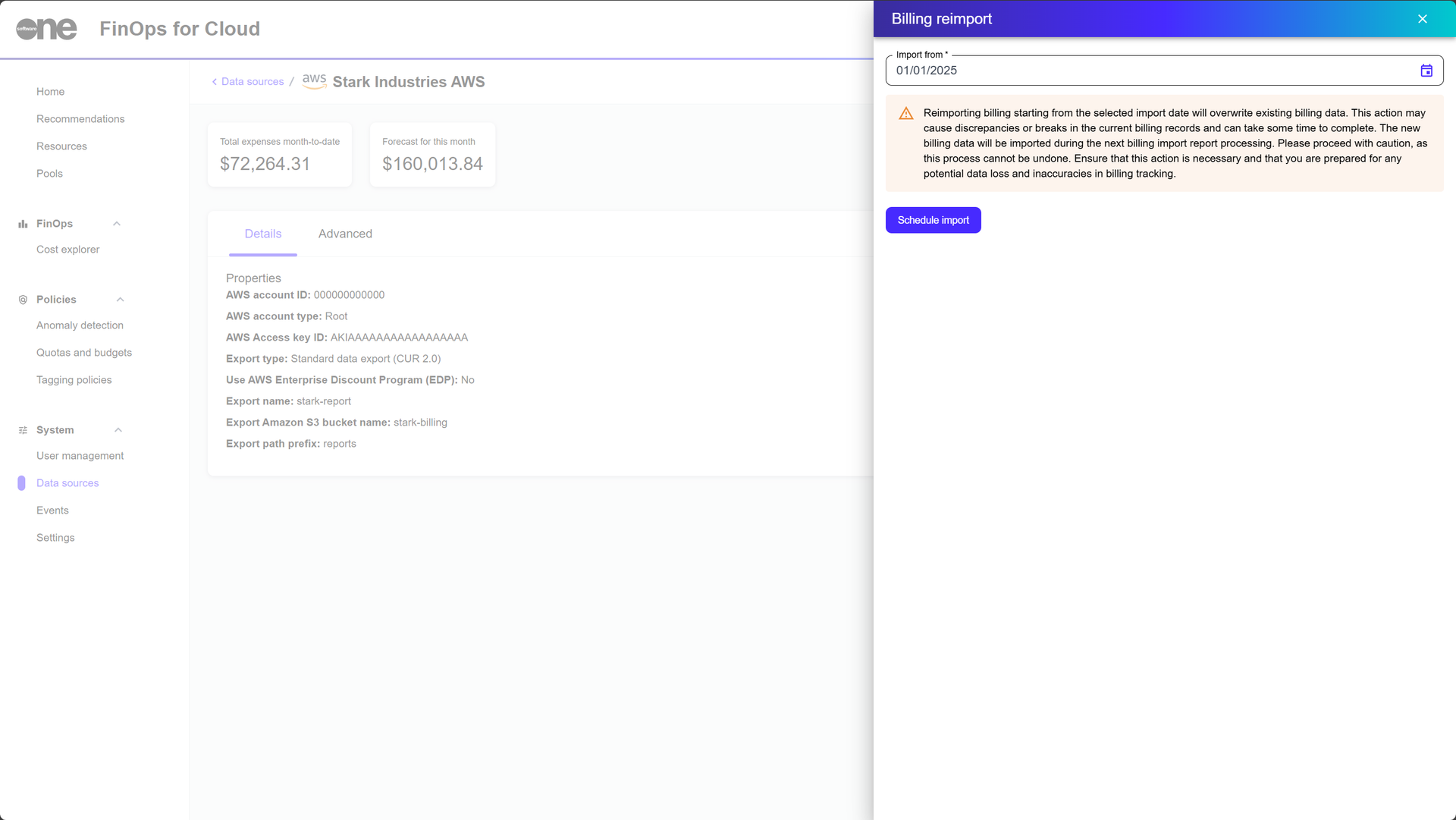Go back via Data sources breadcrumb
1456x820 pixels.
(247, 82)
